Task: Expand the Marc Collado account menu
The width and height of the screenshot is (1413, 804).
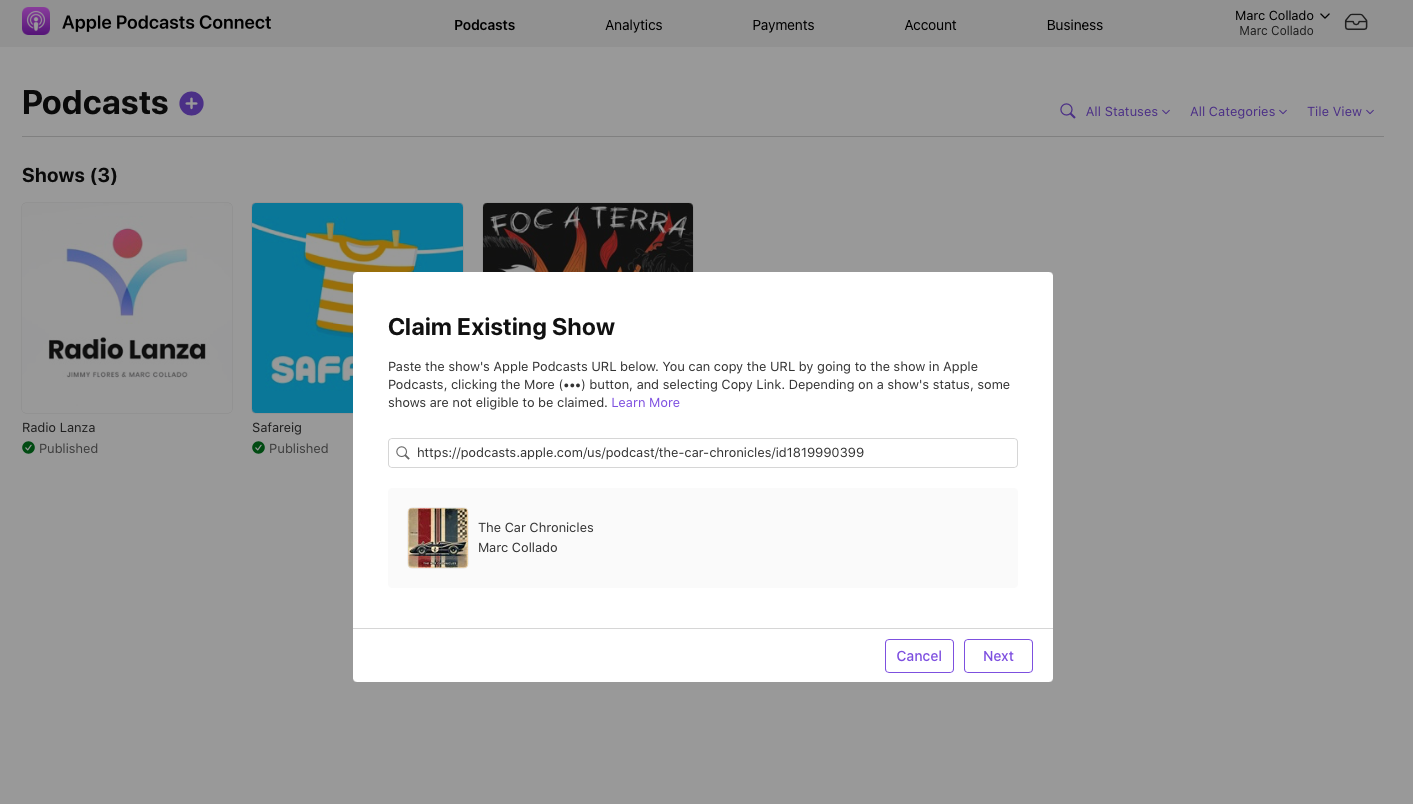Action: click(x=1282, y=15)
